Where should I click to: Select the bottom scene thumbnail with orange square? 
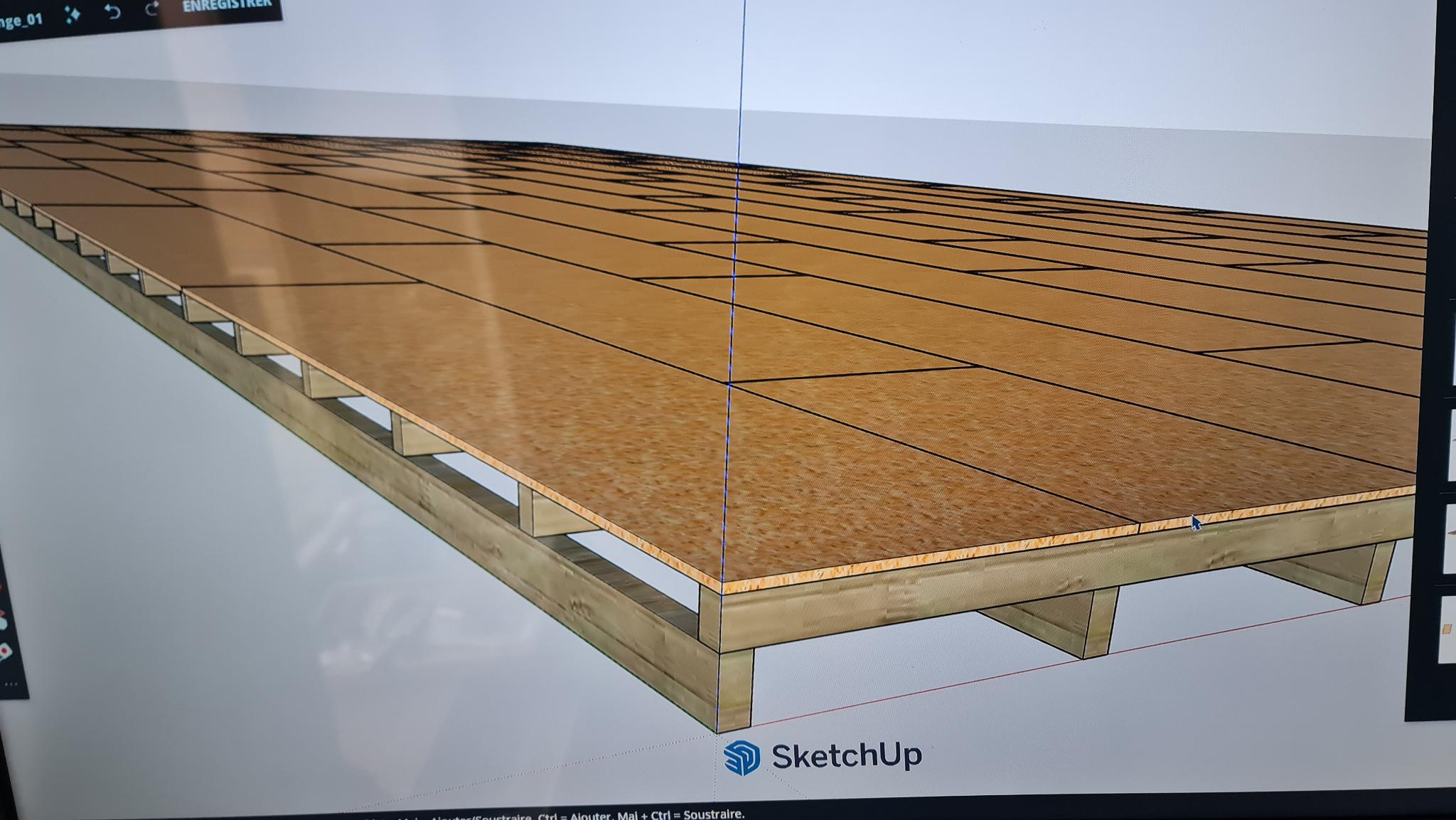(1447, 628)
